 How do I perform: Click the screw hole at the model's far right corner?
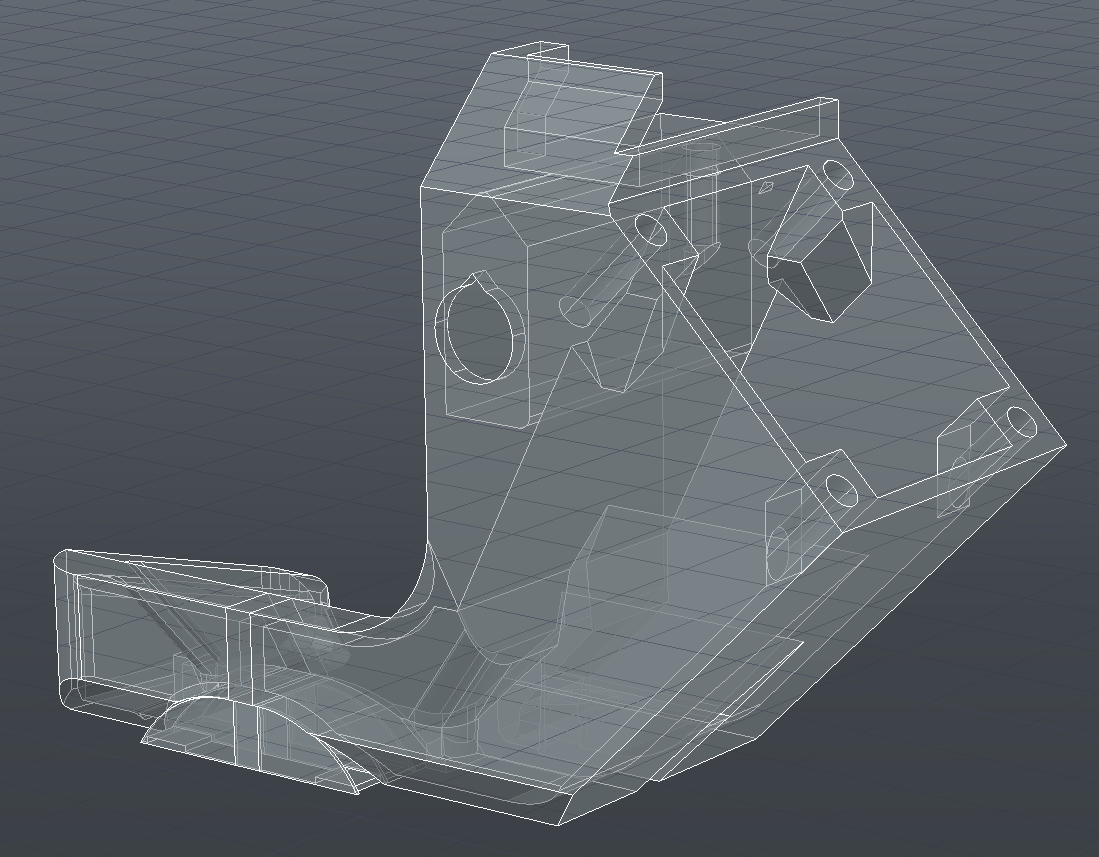click(1021, 422)
